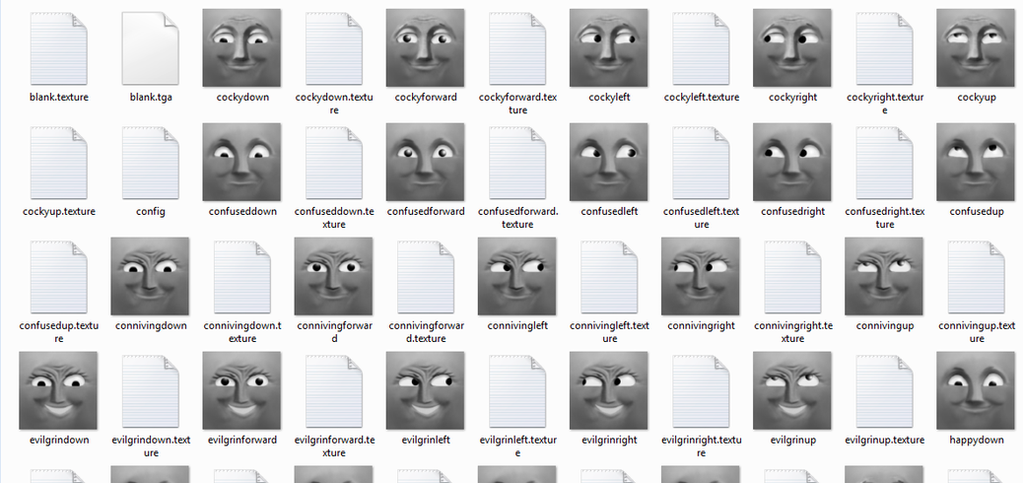1023x483 pixels.
Task: Select the connivingdown.texture document icon
Action: click(x=242, y=277)
